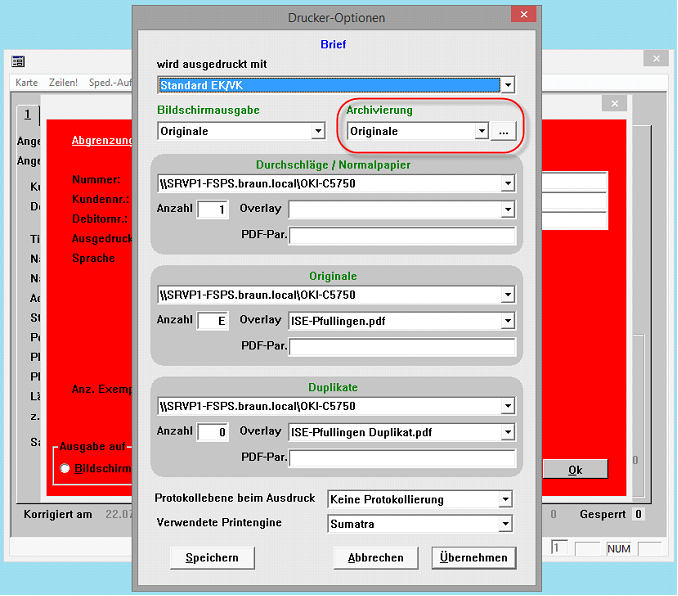Open the Standard EK/VK dropdown
The image size is (678, 596).
tap(508, 86)
